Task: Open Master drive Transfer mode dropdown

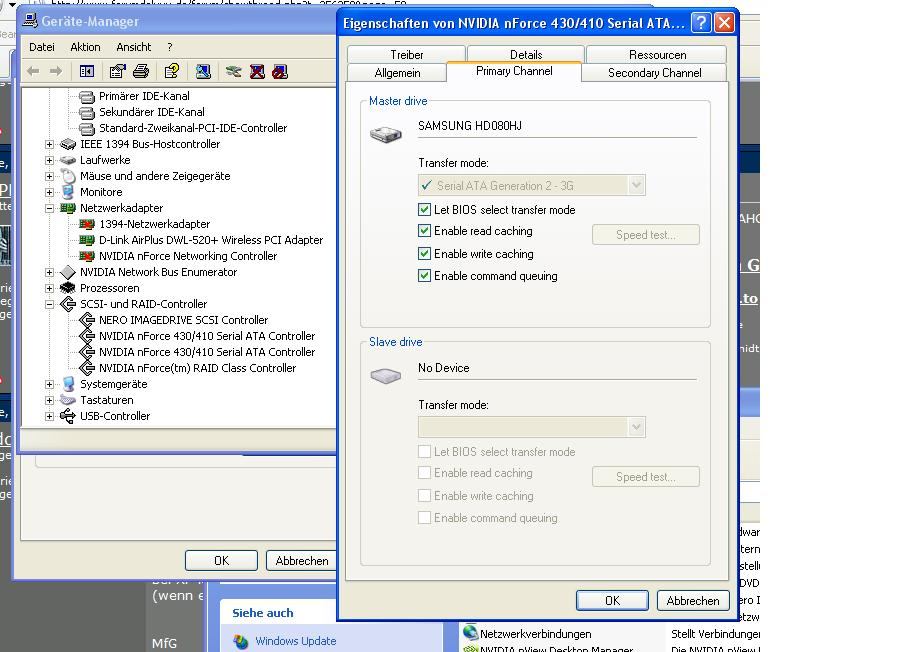Action: pyautogui.click(x=532, y=185)
